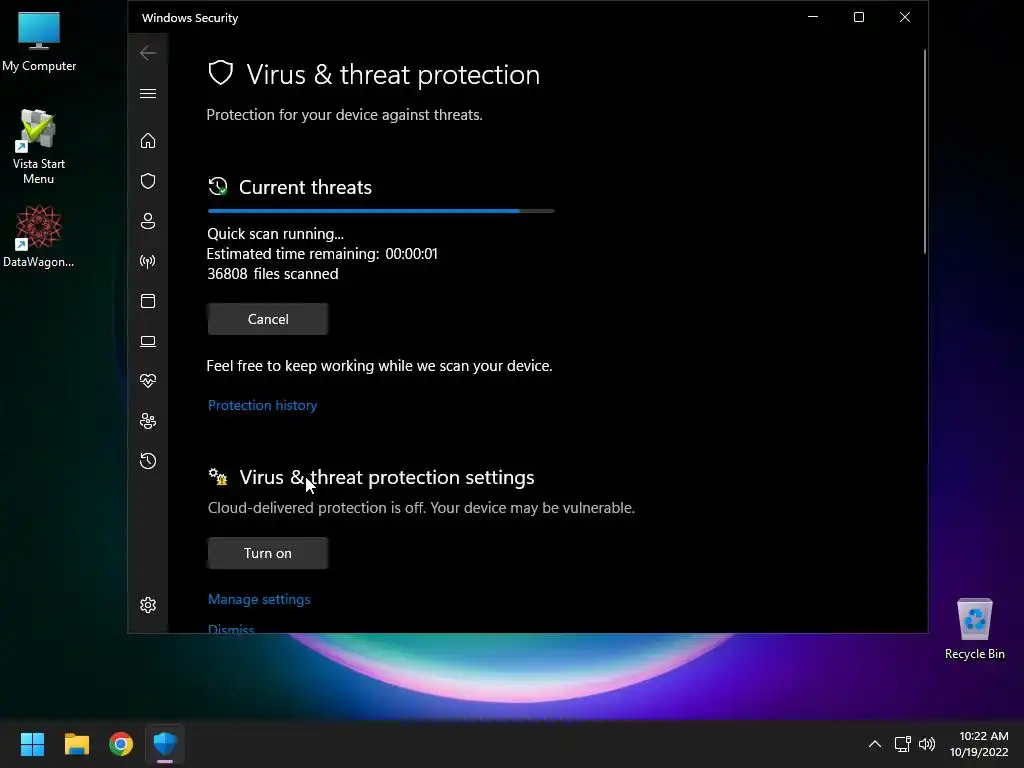Click "Feel free to keep working" text
1024x768 pixels.
(379, 366)
